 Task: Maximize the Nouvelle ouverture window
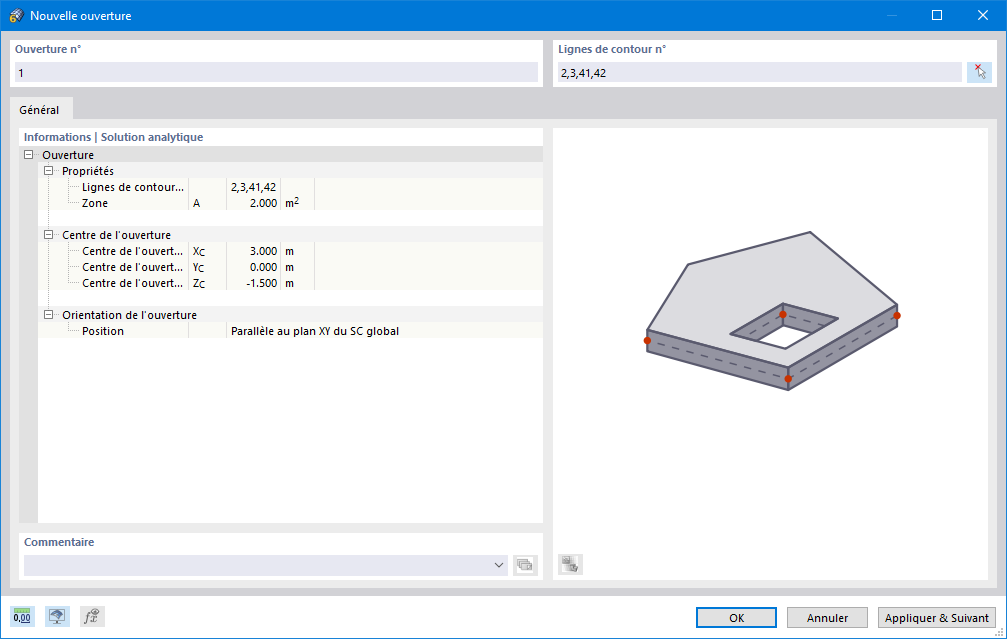937,15
